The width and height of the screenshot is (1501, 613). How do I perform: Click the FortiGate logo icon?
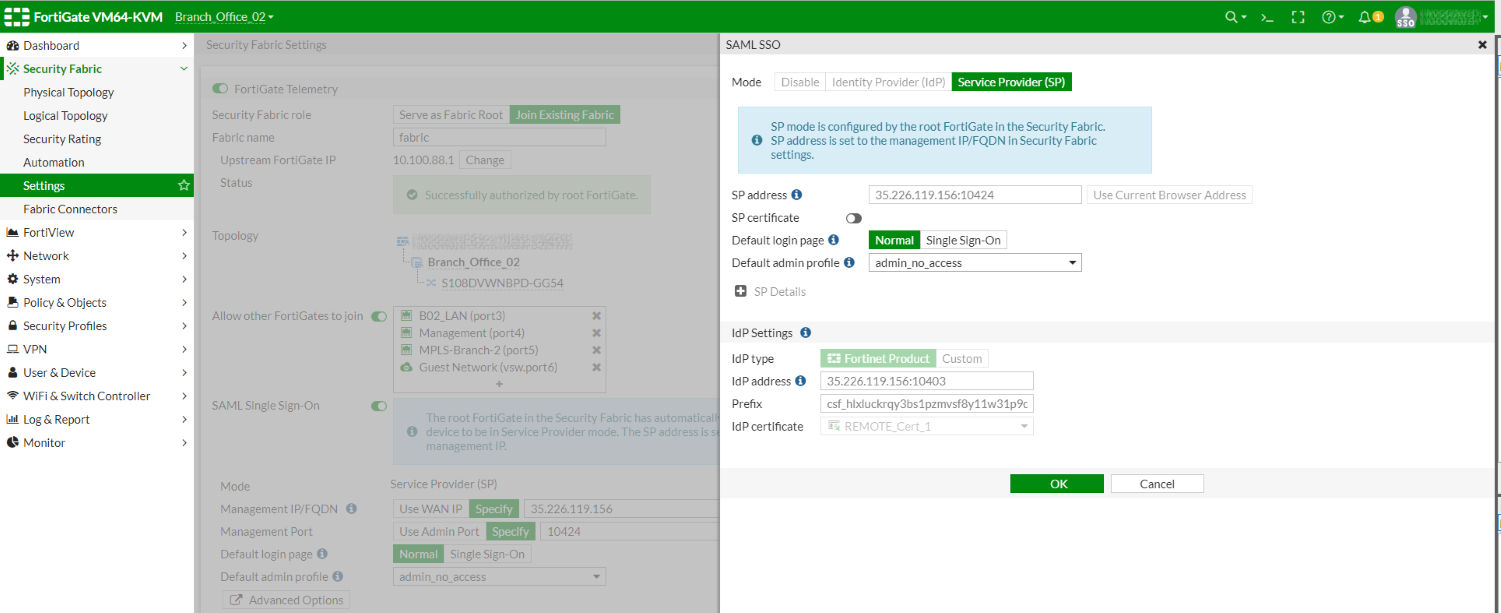[x=17, y=17]
